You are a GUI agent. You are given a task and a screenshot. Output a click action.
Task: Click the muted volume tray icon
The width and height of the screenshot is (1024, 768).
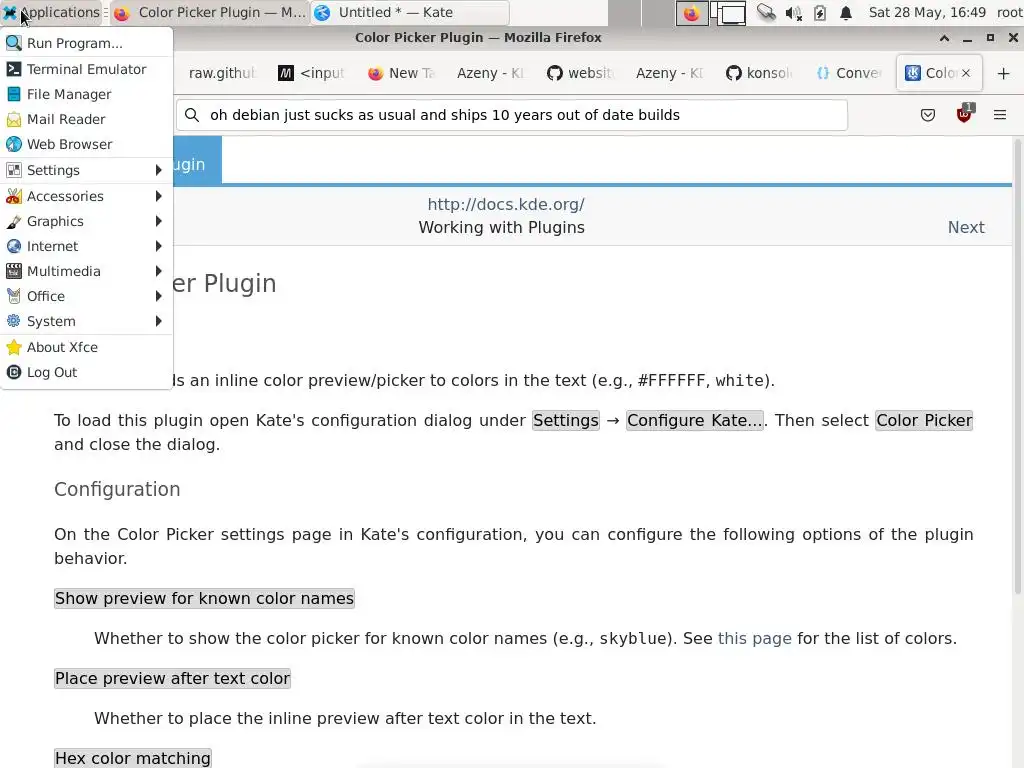click(793, 13)
